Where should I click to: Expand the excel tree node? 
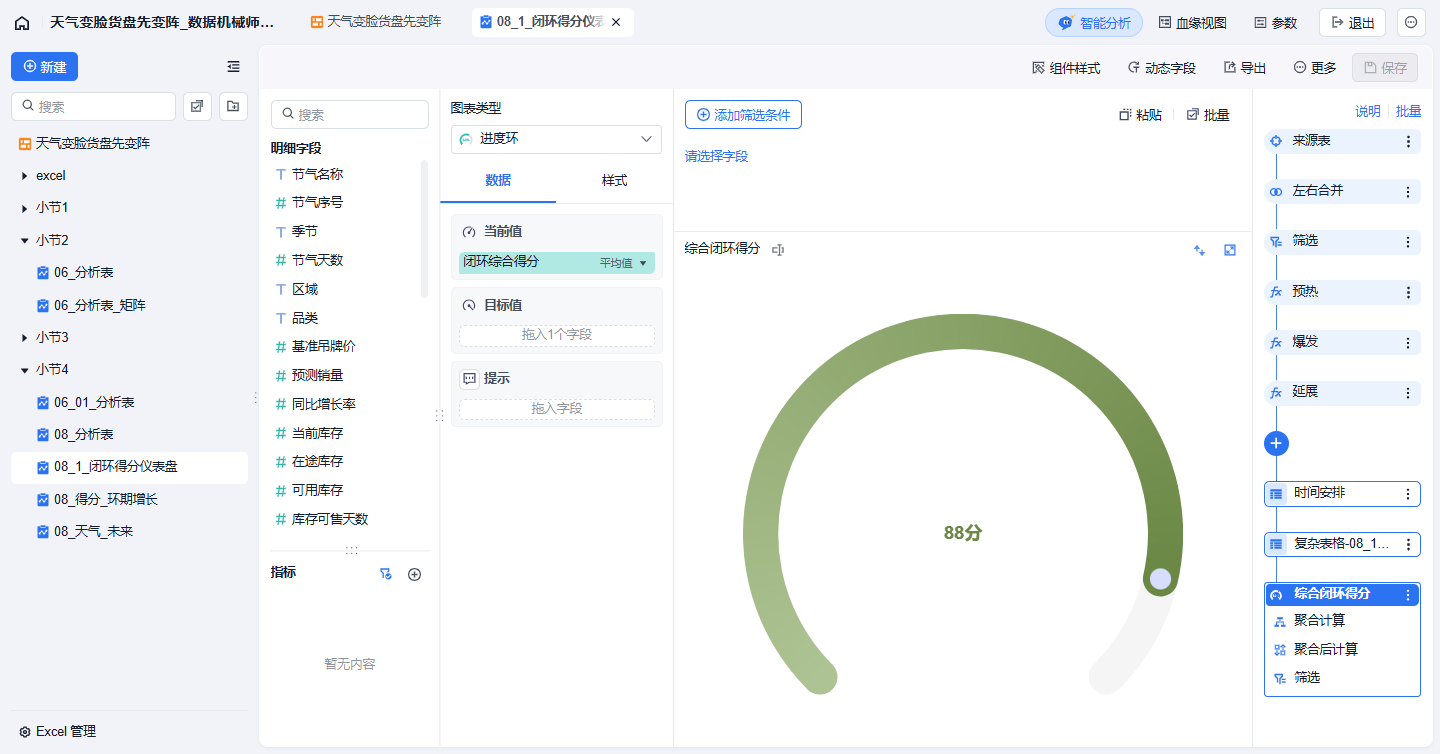pos(25,176)
